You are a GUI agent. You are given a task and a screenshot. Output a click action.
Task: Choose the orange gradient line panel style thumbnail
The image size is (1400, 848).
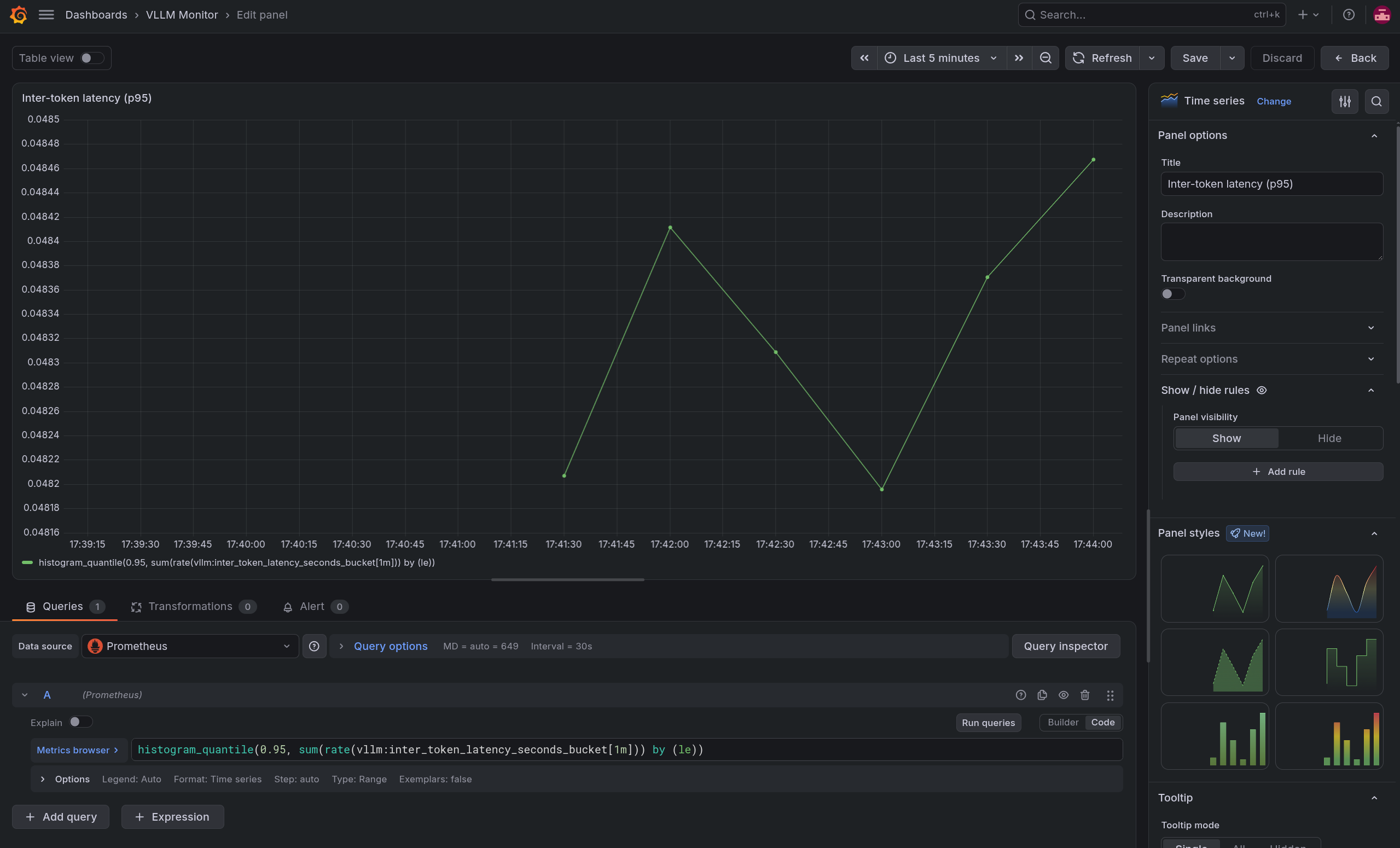1329,588
